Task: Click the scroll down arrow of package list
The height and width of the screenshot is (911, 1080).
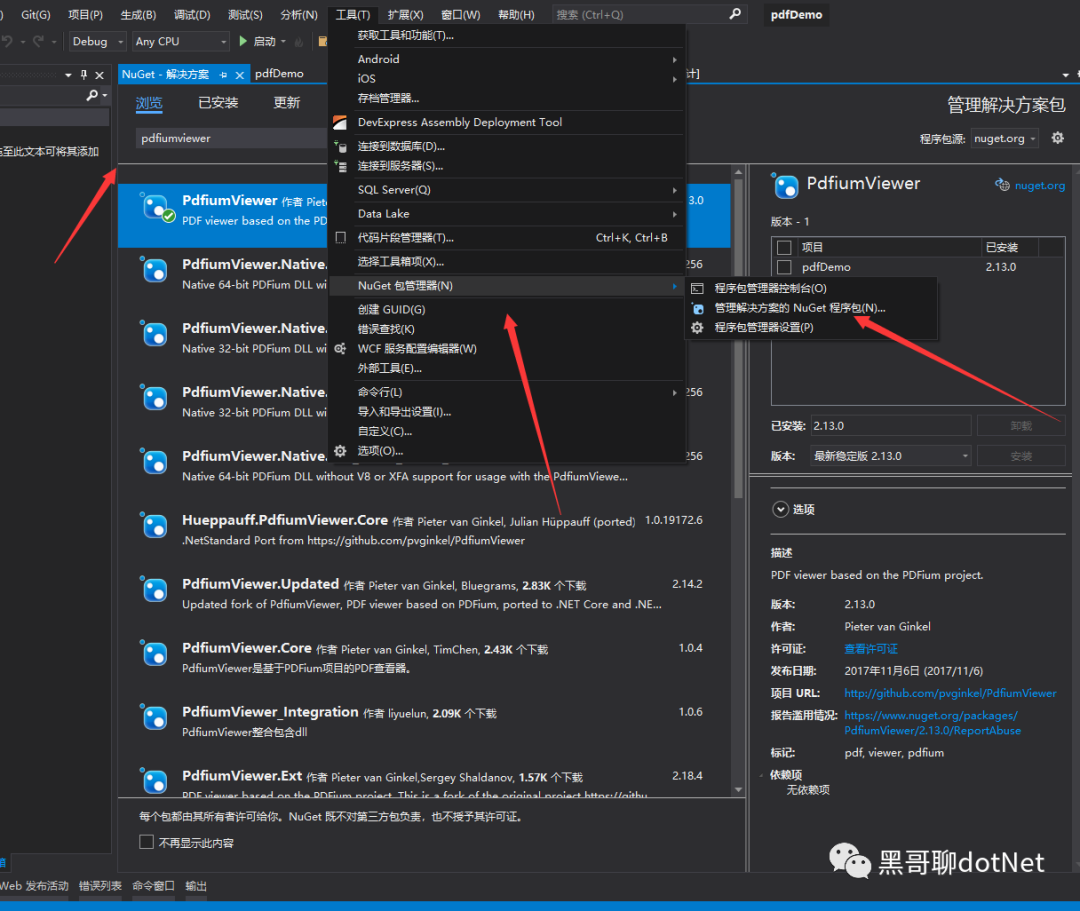Action: click(738, 790)
